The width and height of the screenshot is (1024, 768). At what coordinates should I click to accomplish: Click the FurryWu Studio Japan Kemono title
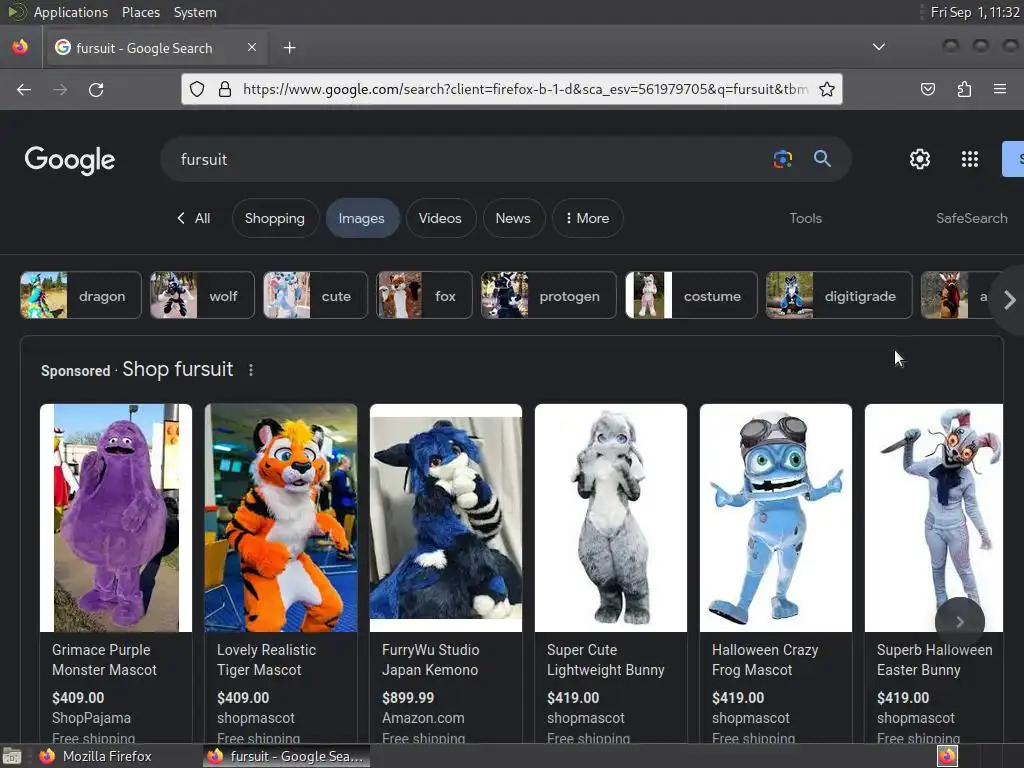point(430,660)
